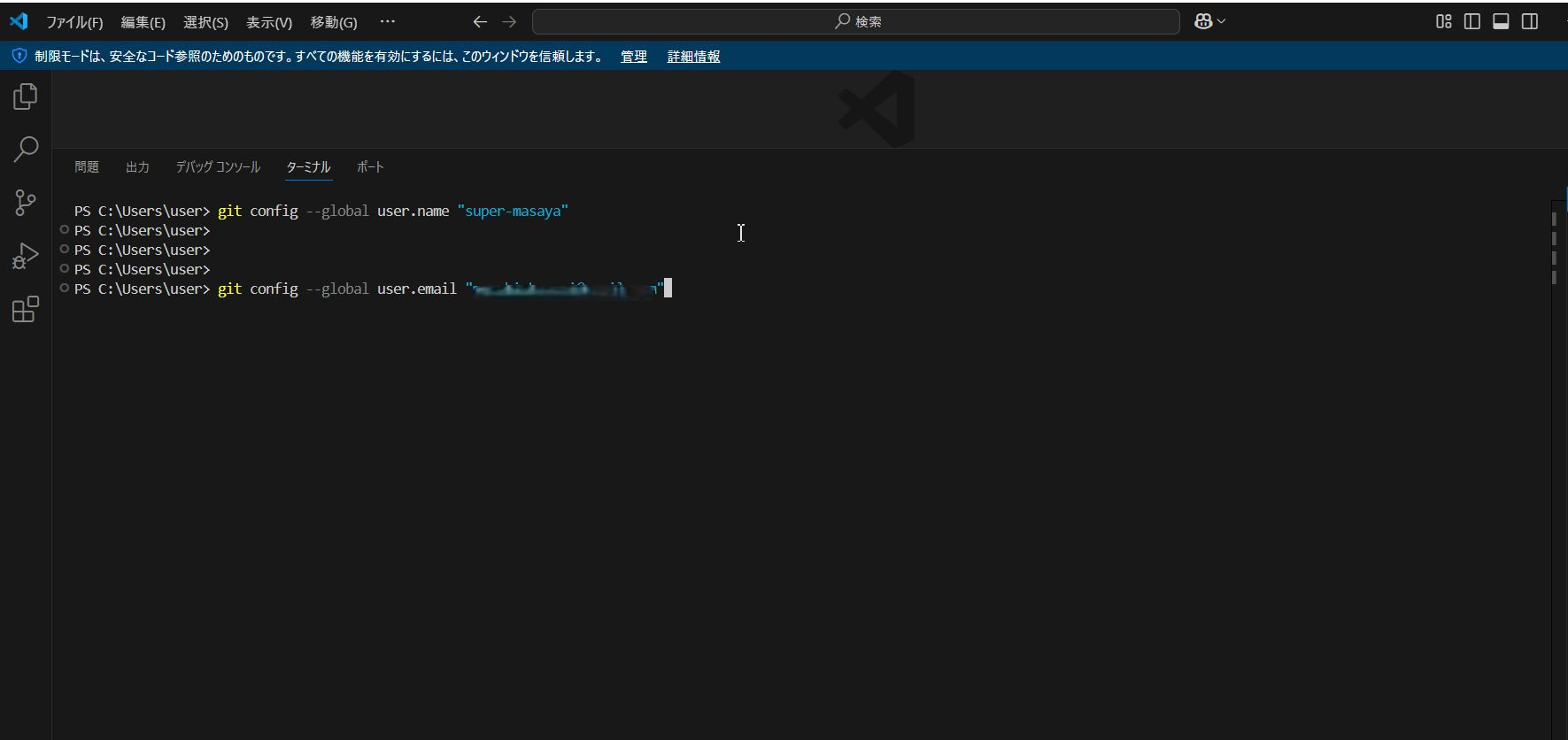Switch to the 問題 panel tab
This screenshot has width=1568, height=740.
87,166
